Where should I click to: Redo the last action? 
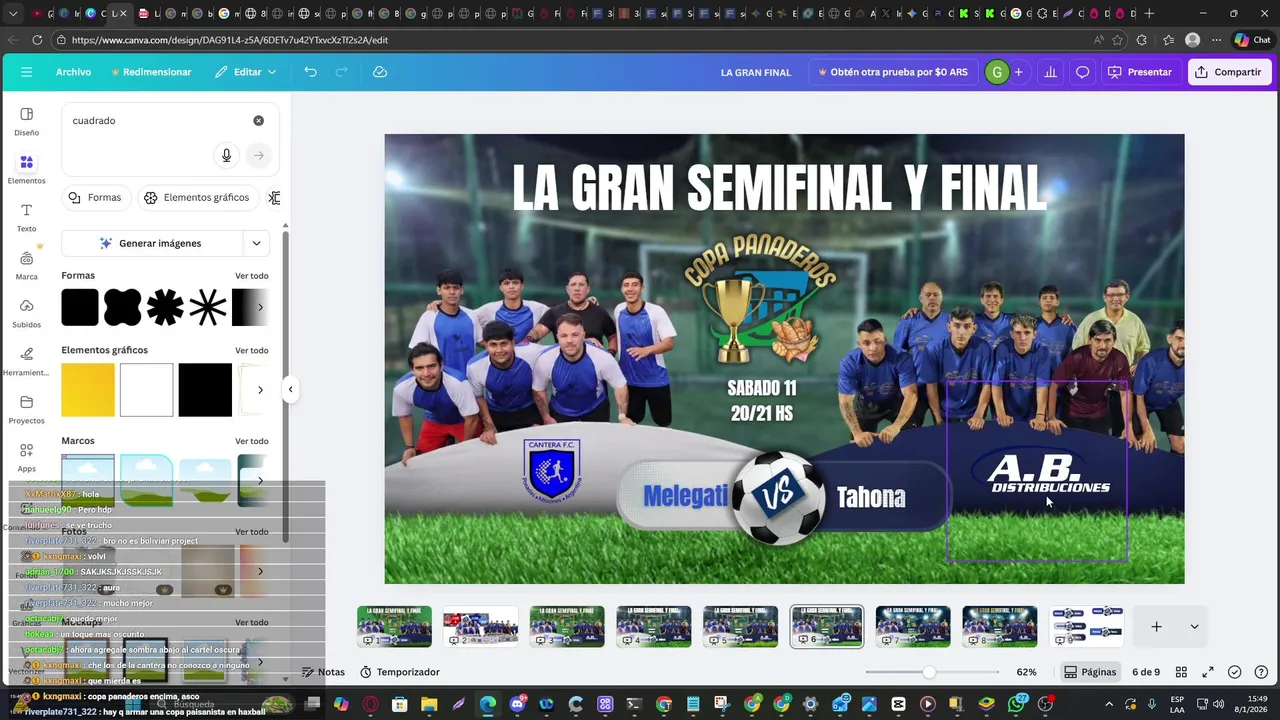pos(342,72)
